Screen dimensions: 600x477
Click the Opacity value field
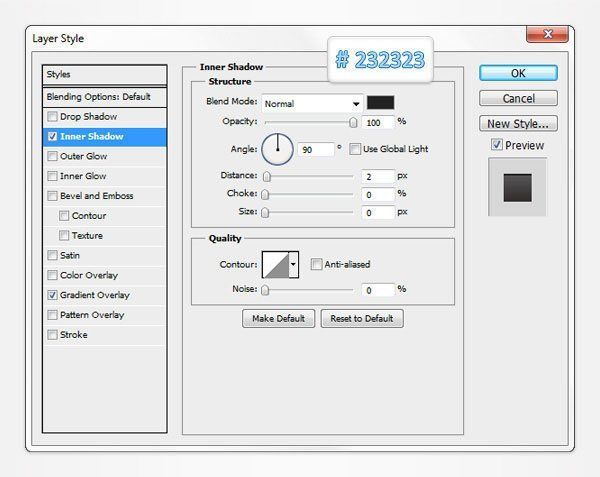378,123
